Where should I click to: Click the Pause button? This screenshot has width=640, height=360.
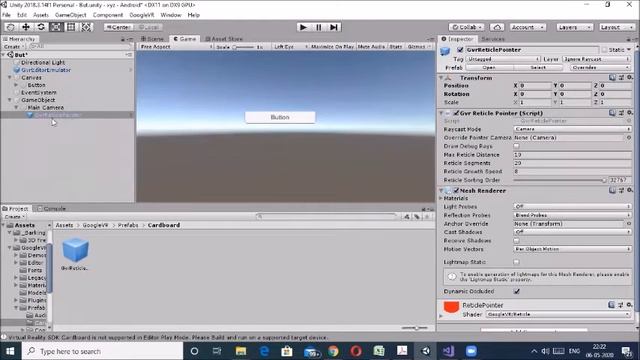tap(319, 27)
